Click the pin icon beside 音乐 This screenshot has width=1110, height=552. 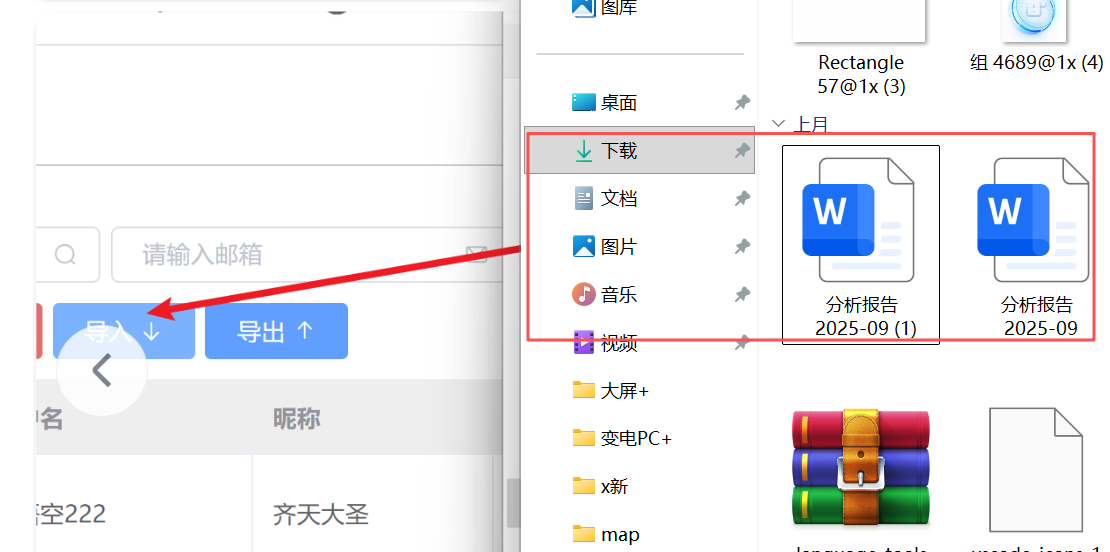pyautogui.click(x=742, y=294)
